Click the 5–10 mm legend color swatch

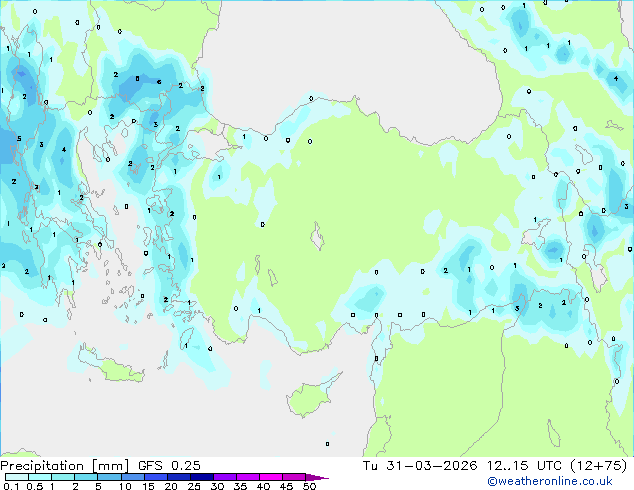109,477
